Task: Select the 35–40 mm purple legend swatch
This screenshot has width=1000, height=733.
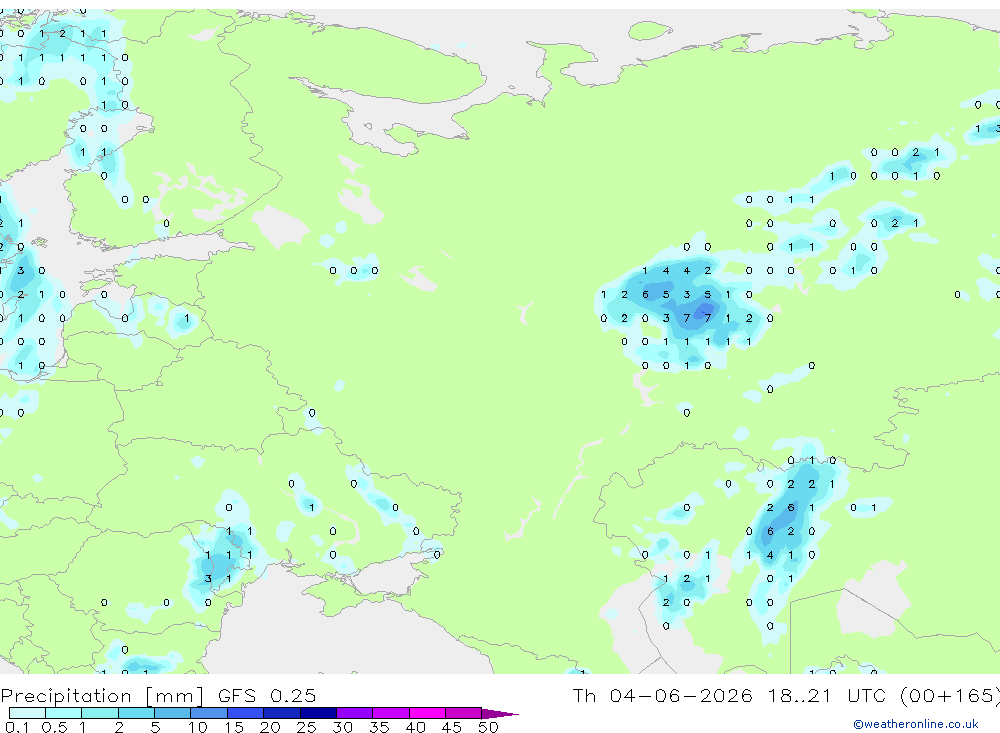Action: 391,713
